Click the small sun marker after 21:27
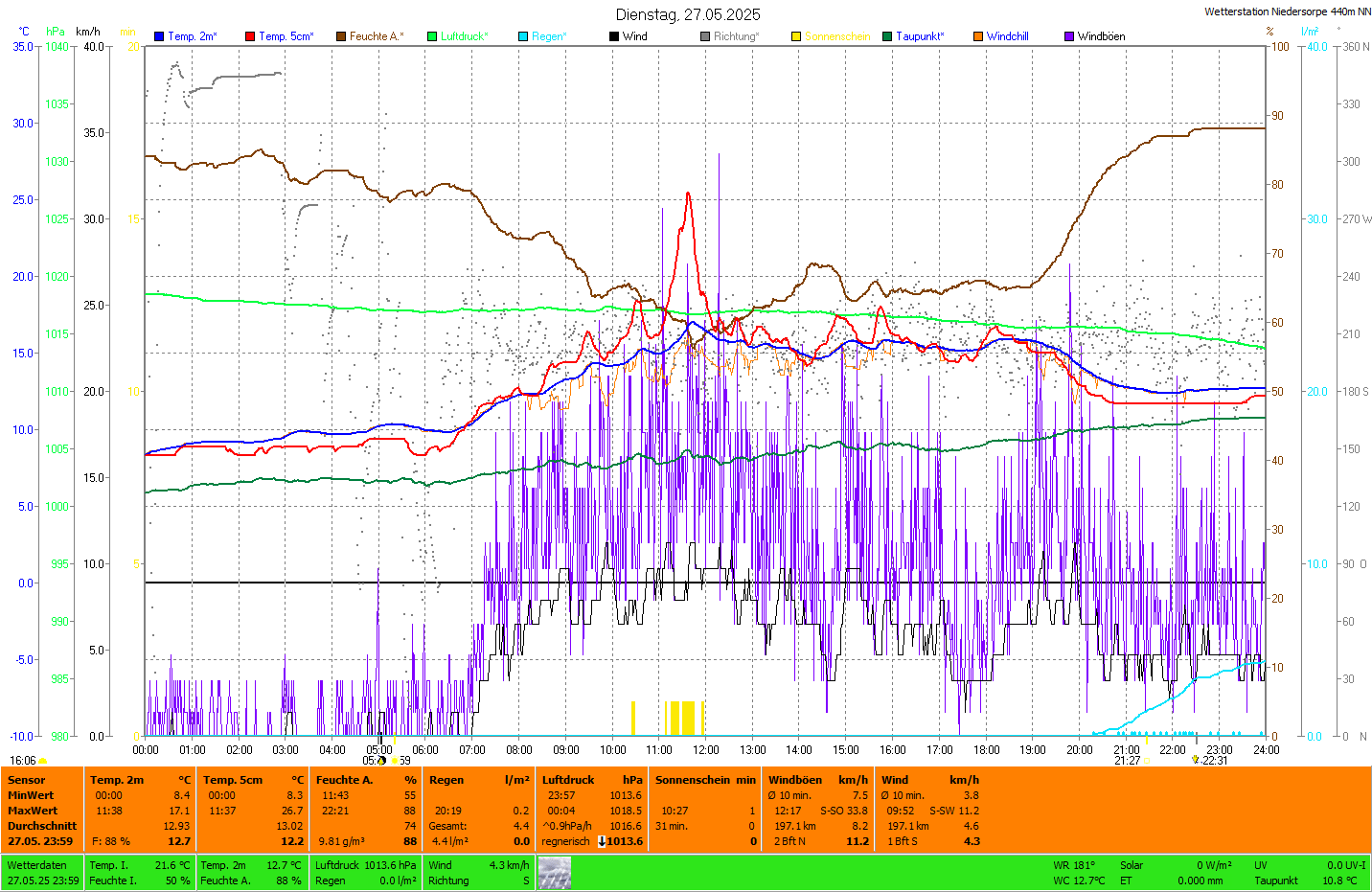The image size is (1372, 892). point(1146,761)
